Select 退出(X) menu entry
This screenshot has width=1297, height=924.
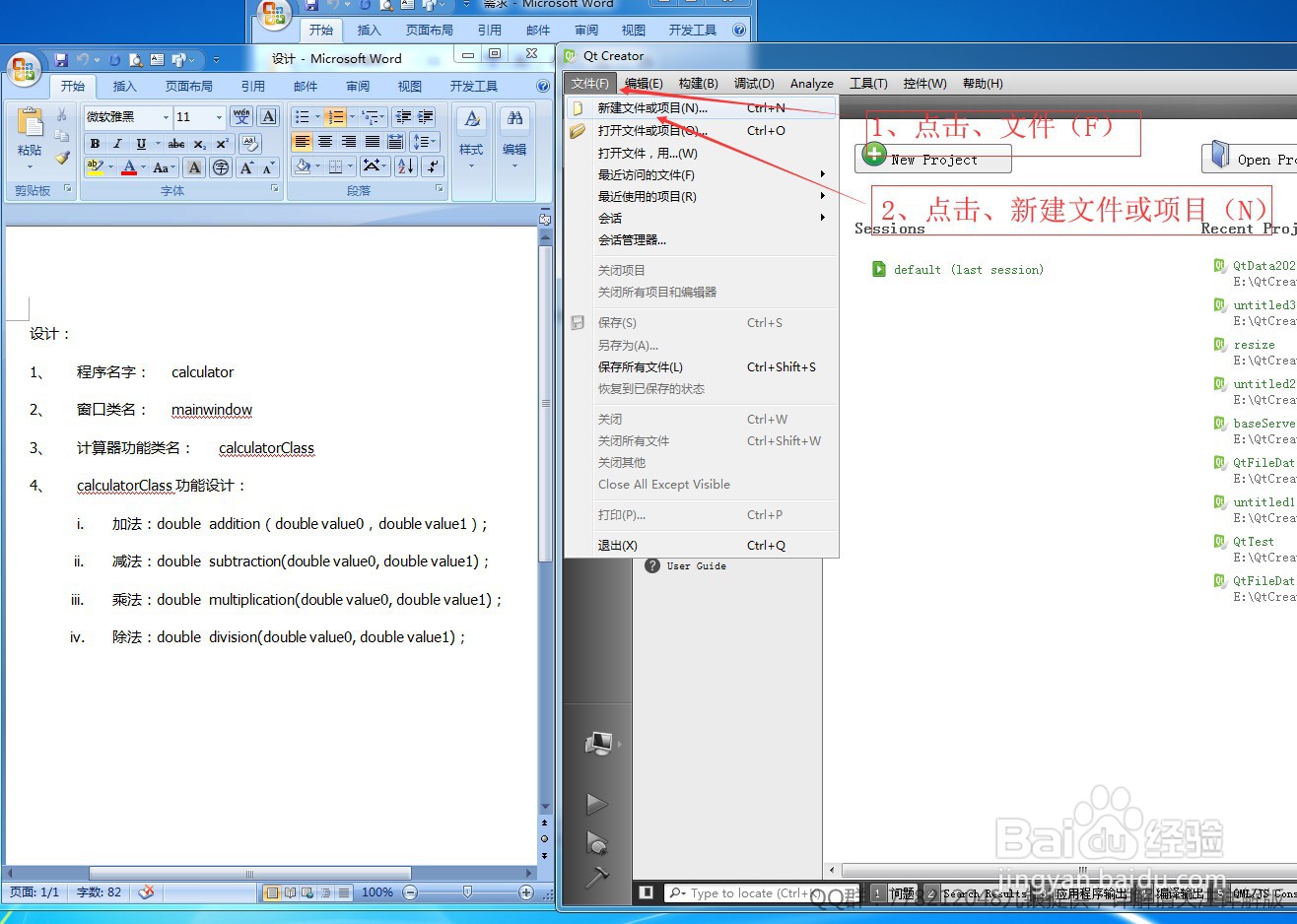[702, 546]
